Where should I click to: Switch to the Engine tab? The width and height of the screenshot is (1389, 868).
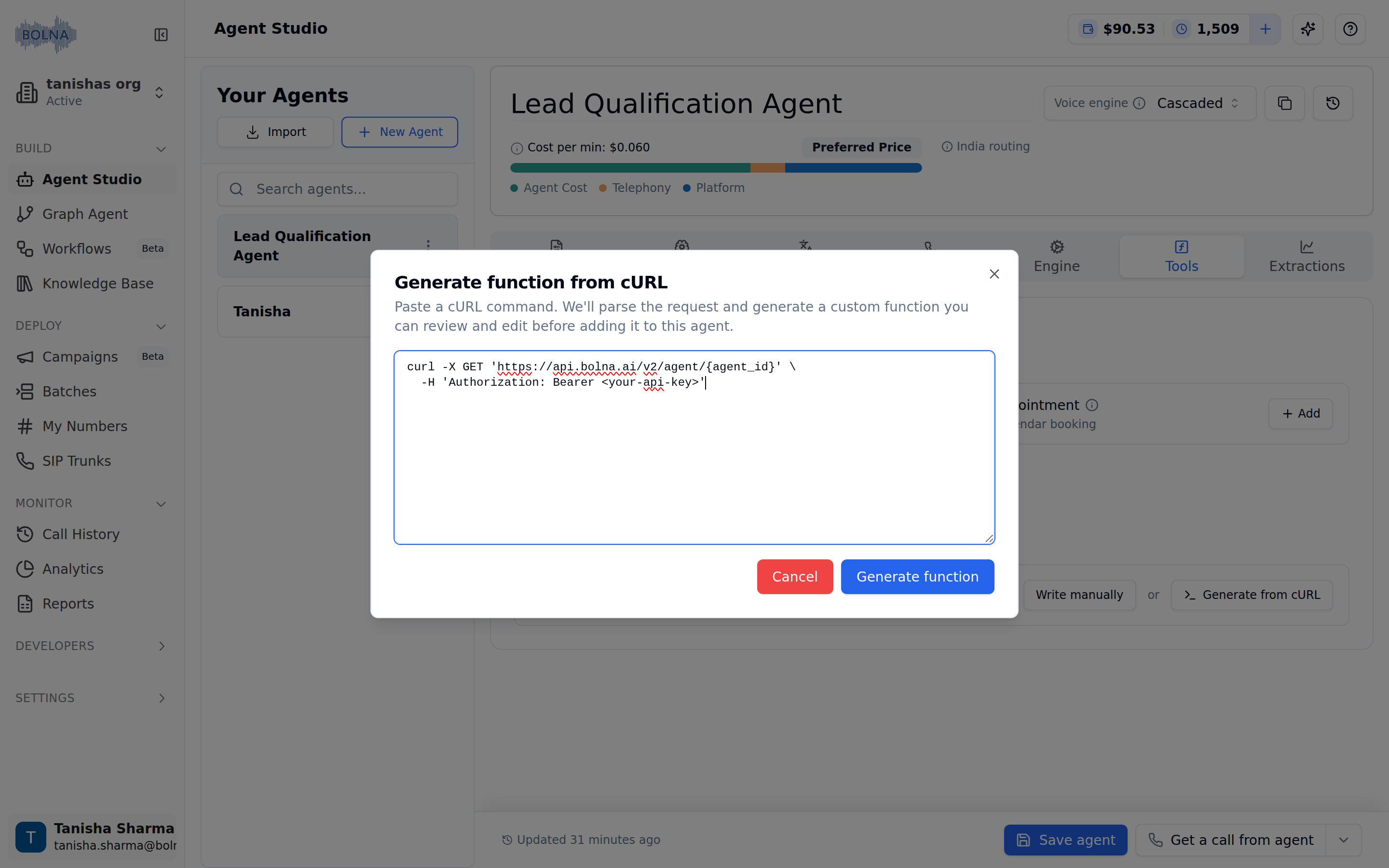point(1056,257)
